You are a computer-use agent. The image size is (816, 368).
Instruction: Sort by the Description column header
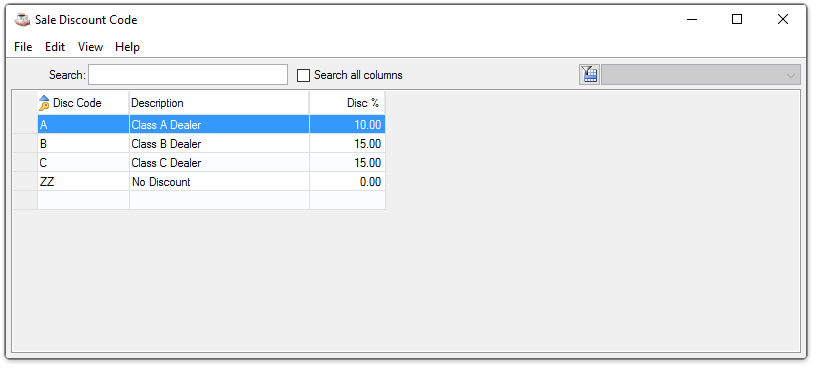point(219,103)
